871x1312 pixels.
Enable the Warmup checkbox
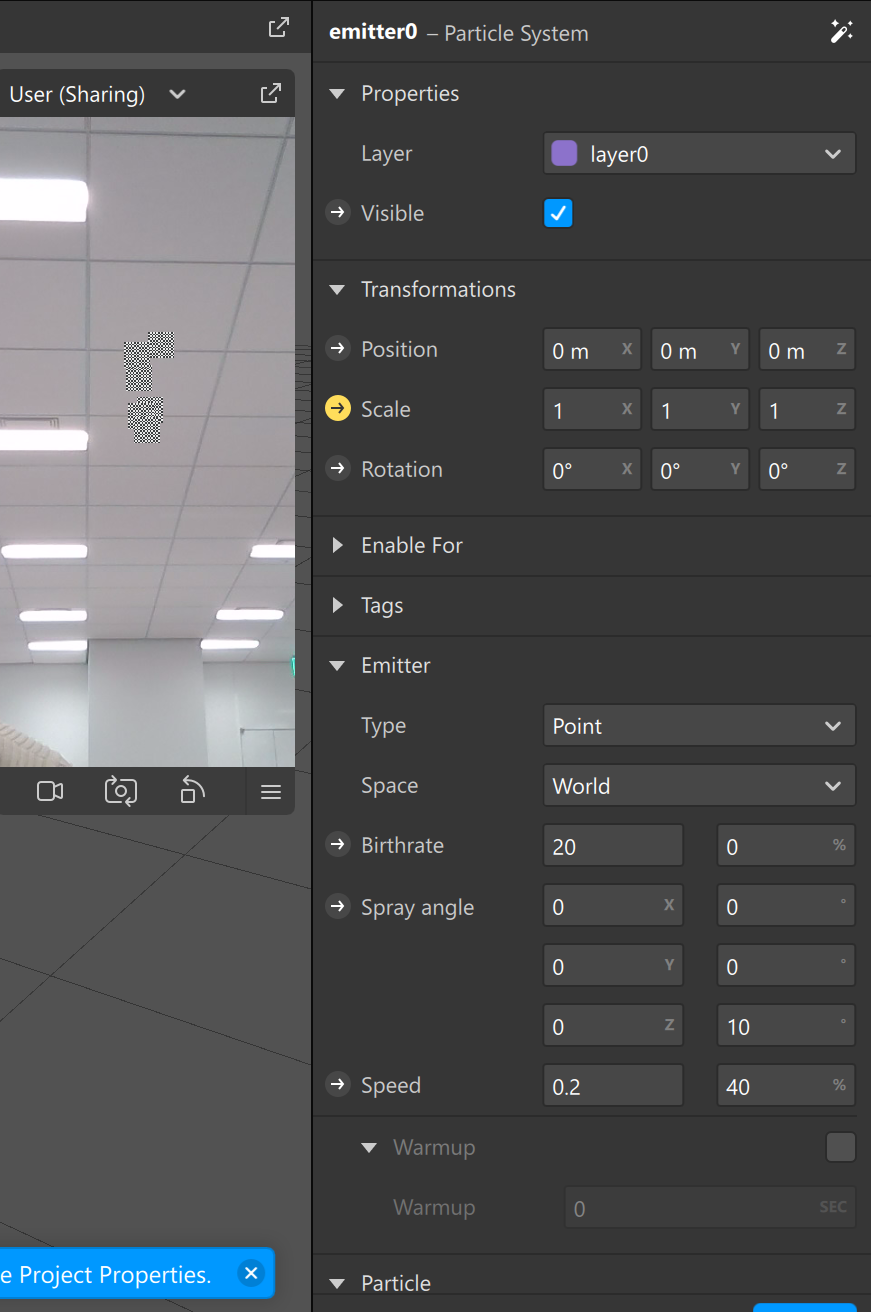pos(840,1147)
